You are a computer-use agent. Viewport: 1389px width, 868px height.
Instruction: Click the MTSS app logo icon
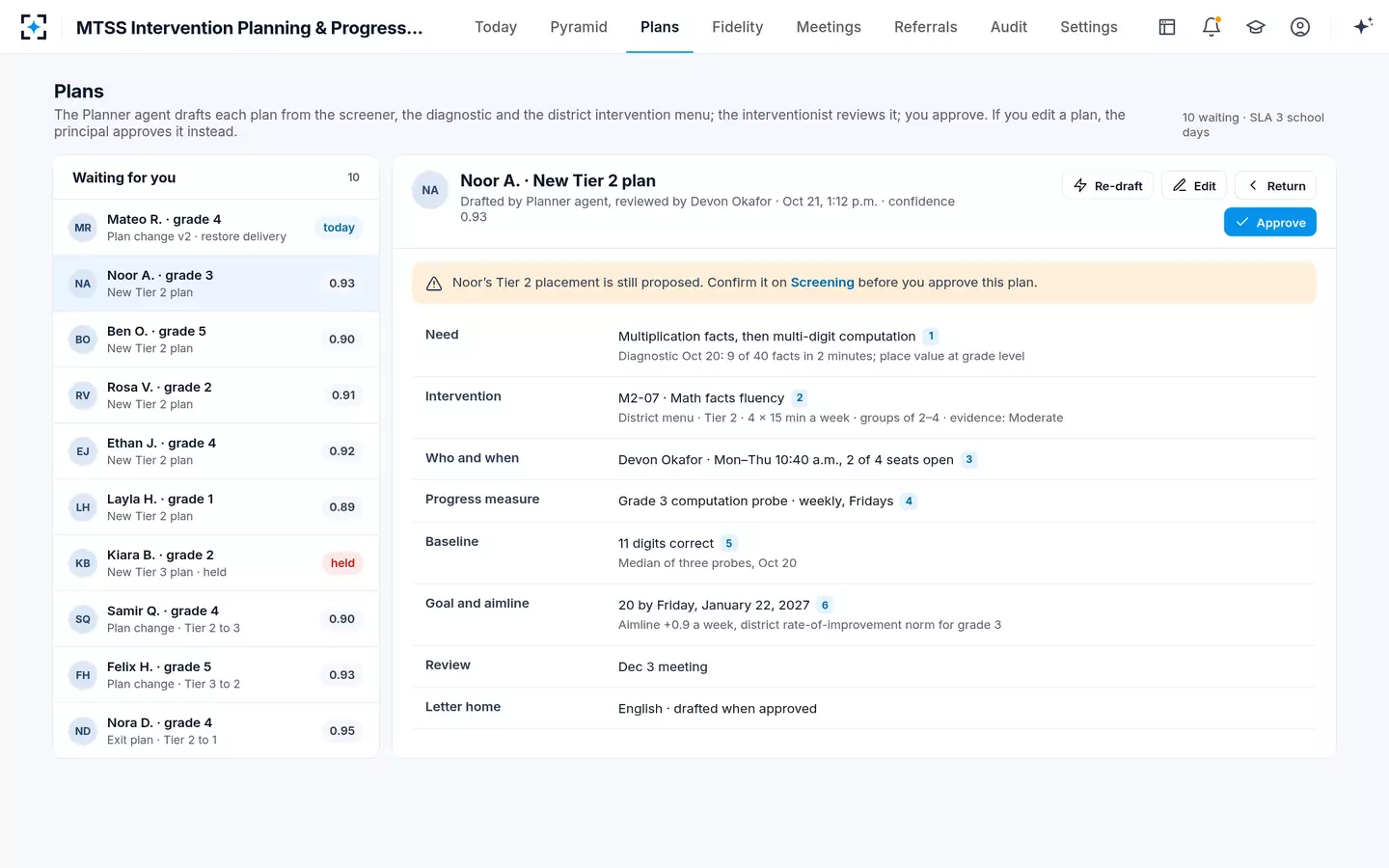point(34,27)
